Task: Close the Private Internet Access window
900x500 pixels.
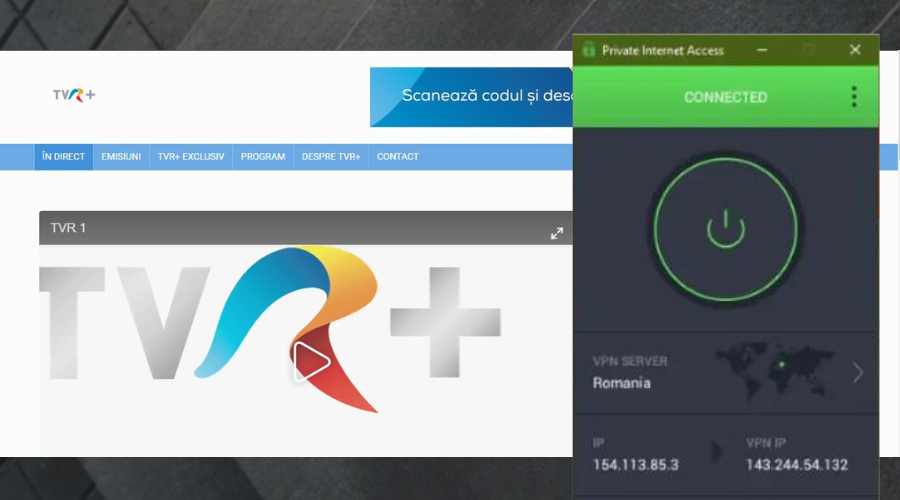Action: [x=855, y=50]
